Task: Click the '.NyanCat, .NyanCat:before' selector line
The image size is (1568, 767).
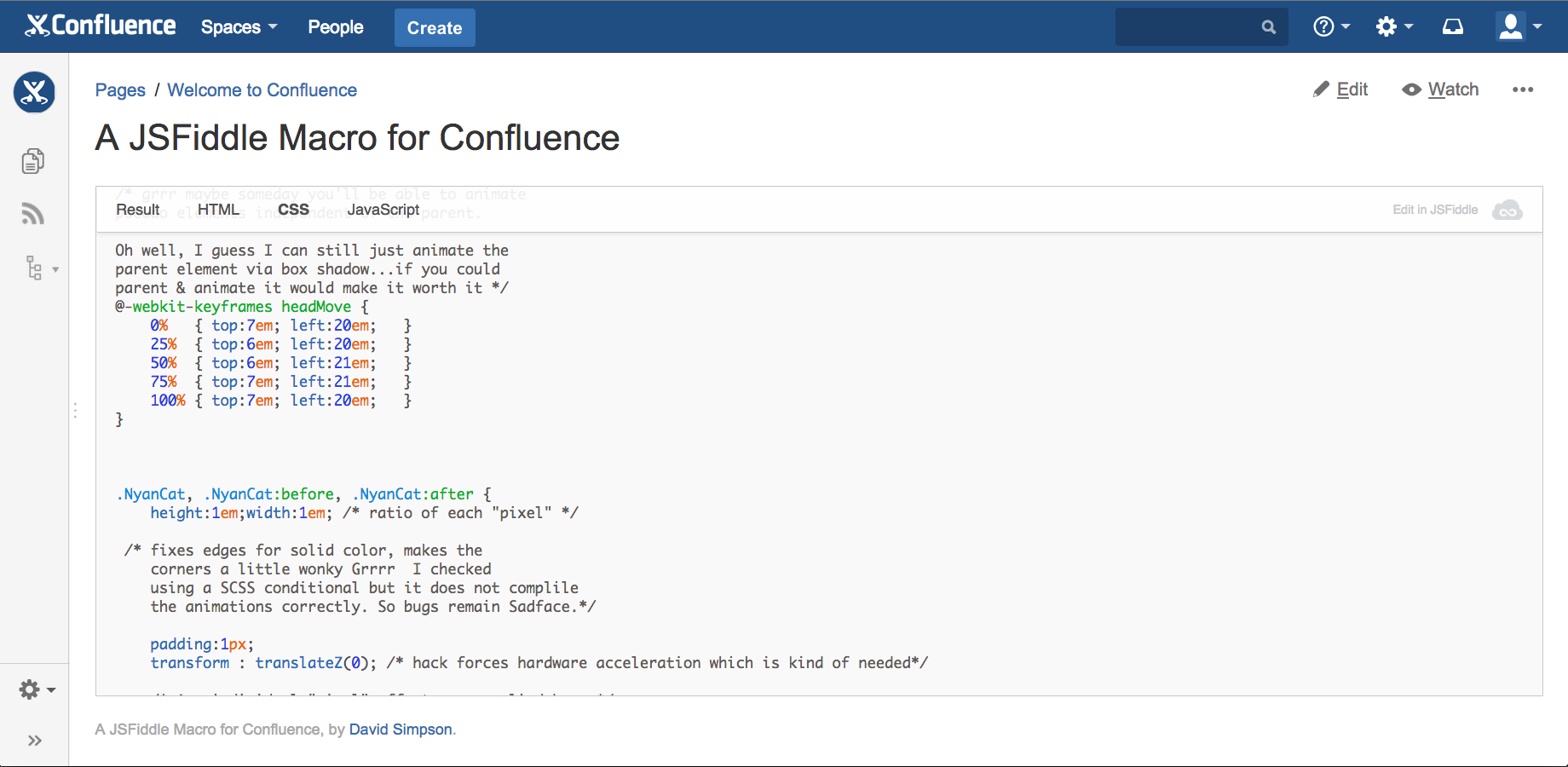Action: (303, 494)
